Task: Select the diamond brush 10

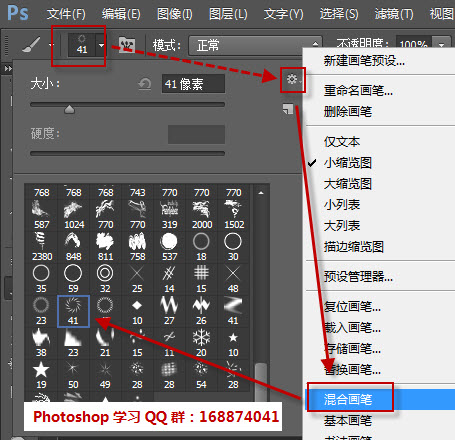Action: pos(137,311)
